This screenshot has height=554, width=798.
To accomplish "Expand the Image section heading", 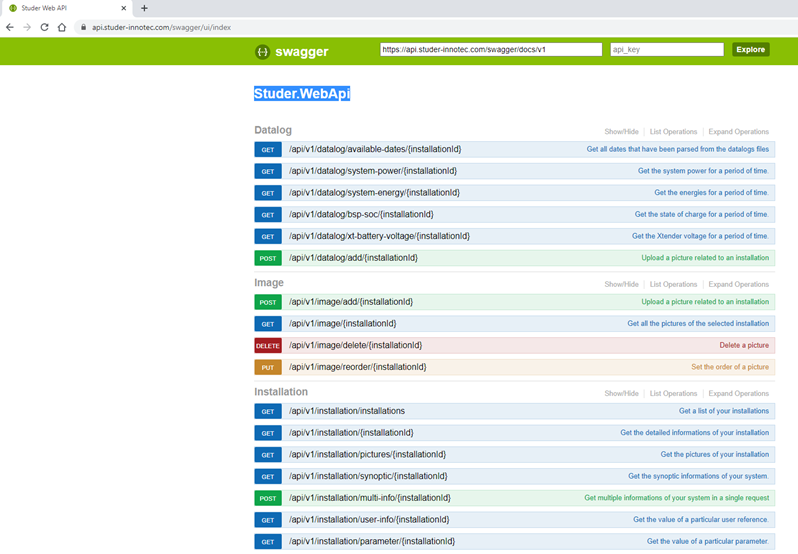I will pyautogui.click(x=269, y=283).
